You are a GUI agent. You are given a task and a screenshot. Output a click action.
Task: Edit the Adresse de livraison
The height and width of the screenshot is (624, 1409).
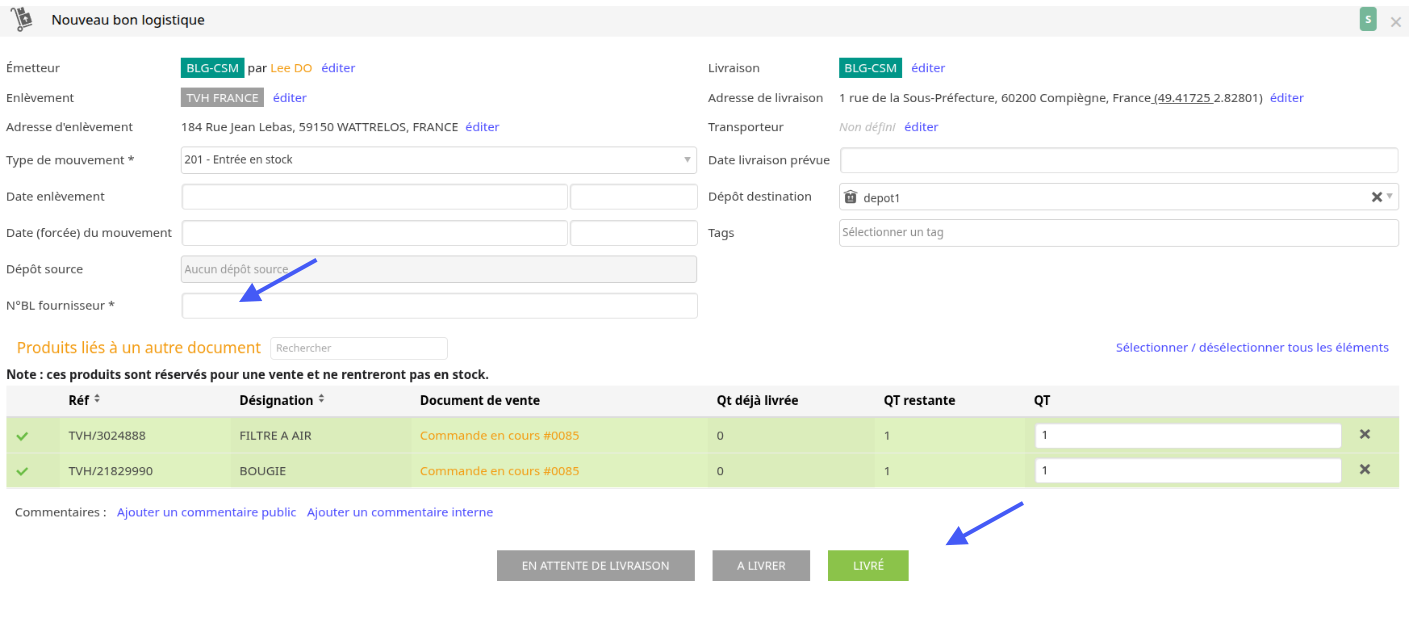point(1287,98)
